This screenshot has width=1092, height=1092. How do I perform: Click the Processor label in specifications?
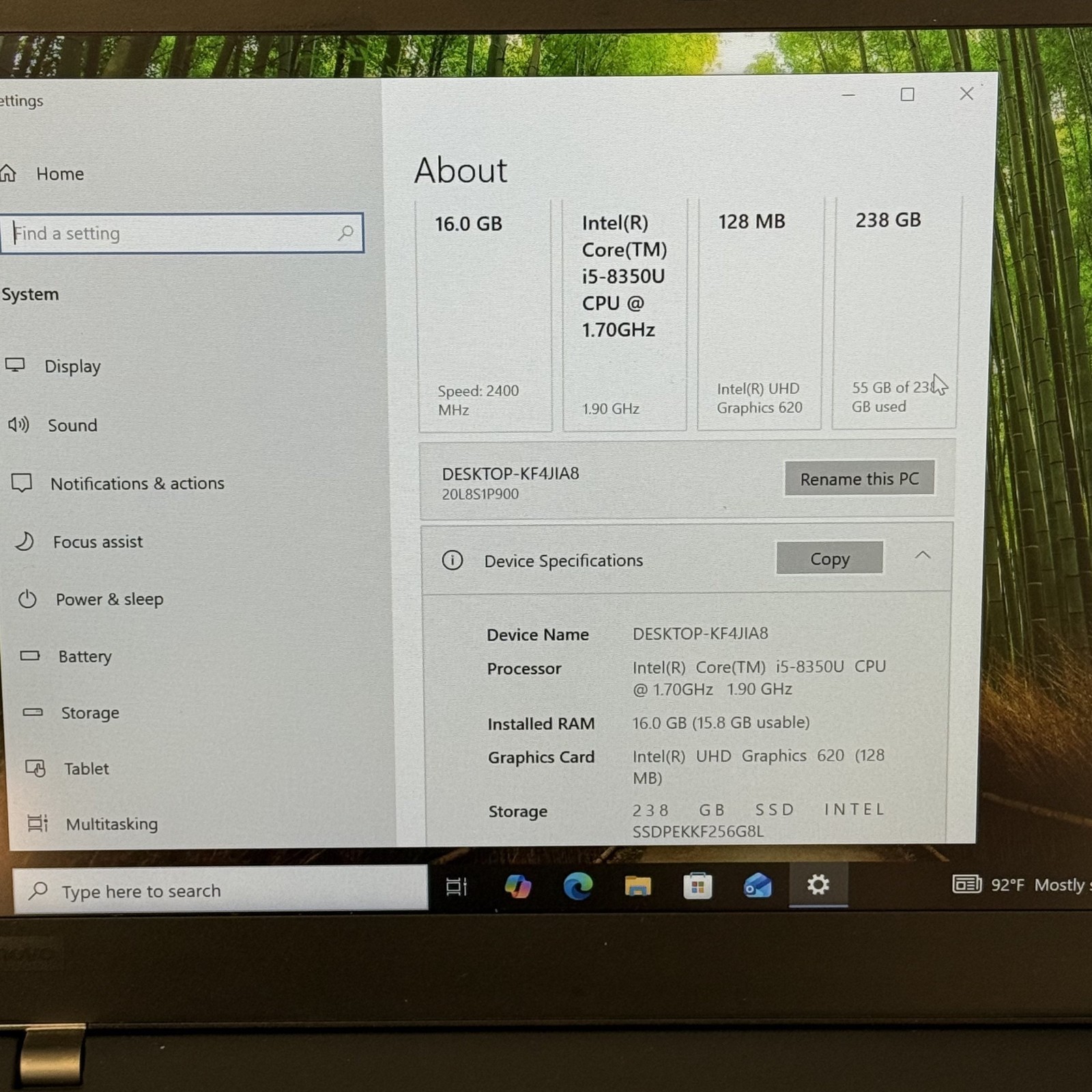[524, 668]
